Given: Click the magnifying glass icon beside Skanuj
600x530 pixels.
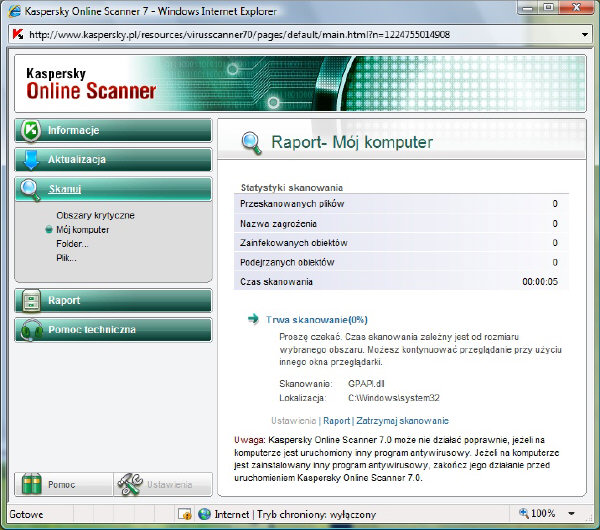Looking at the screenshot, I should click(30, 190).
